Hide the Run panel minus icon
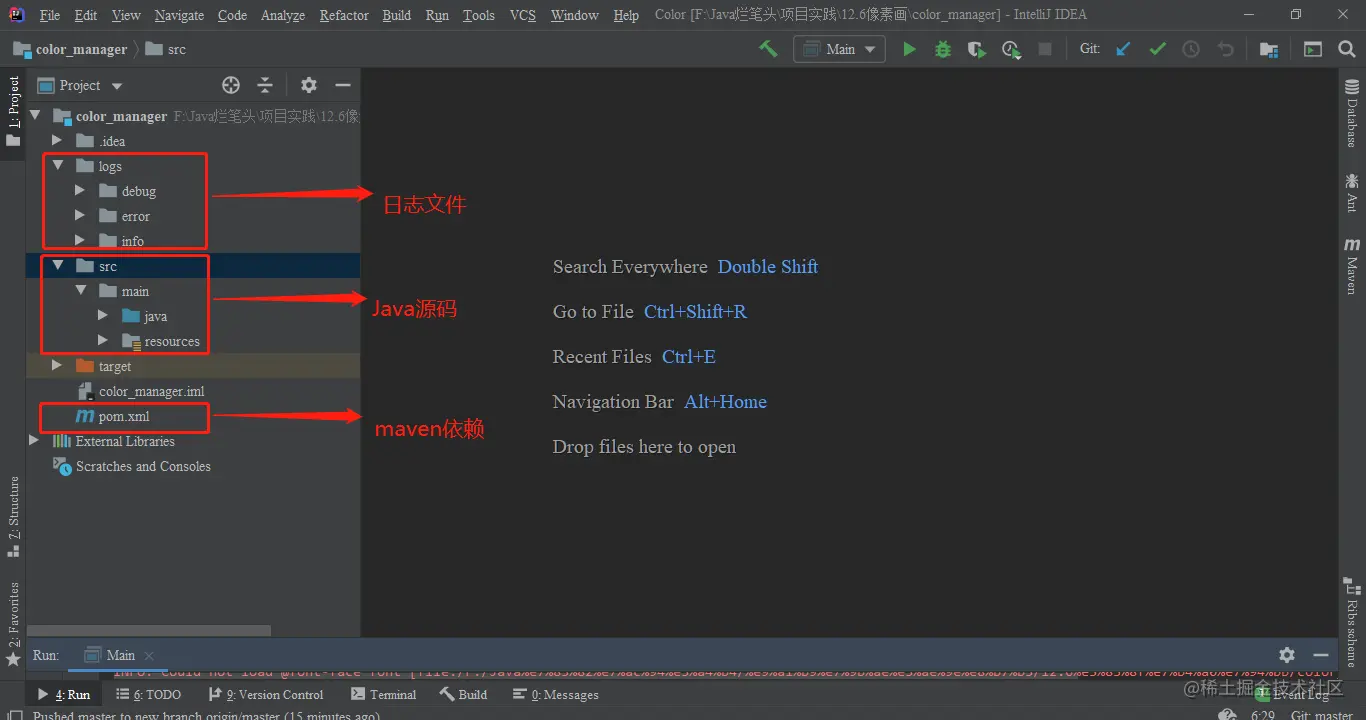Screen dimensions: 1366x720 (x=1321, y=655)
